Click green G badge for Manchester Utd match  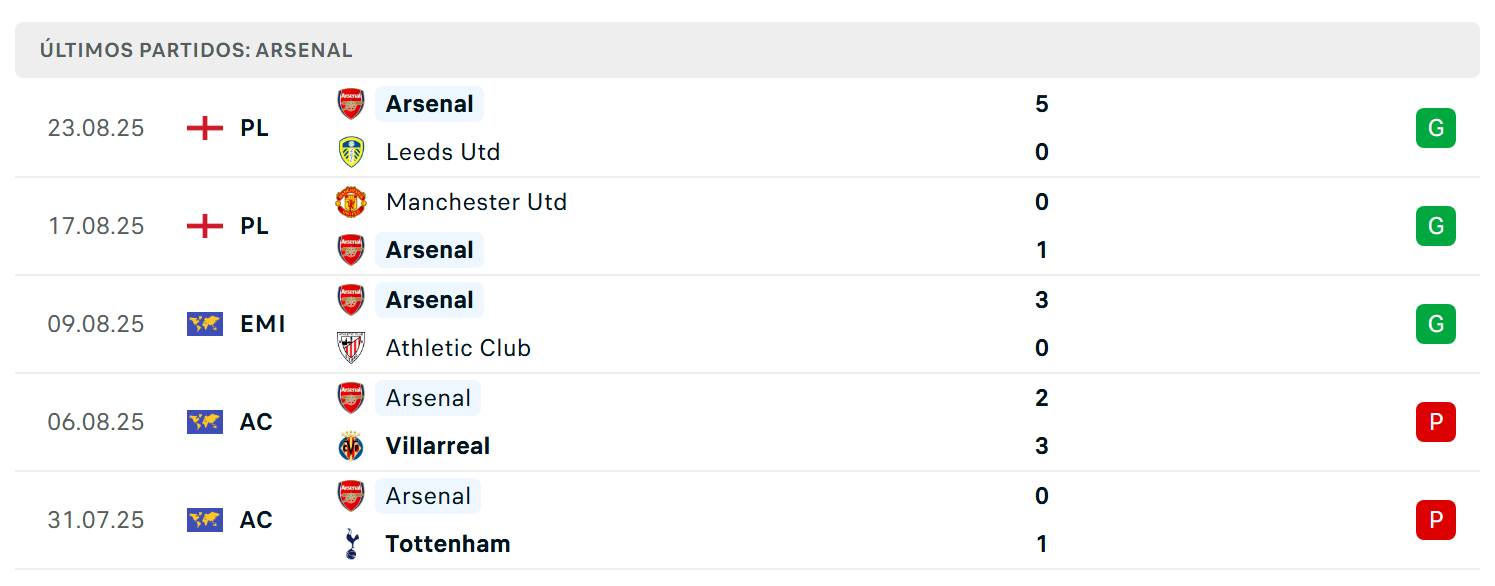pyautogui.click(x=1436, y=226)
